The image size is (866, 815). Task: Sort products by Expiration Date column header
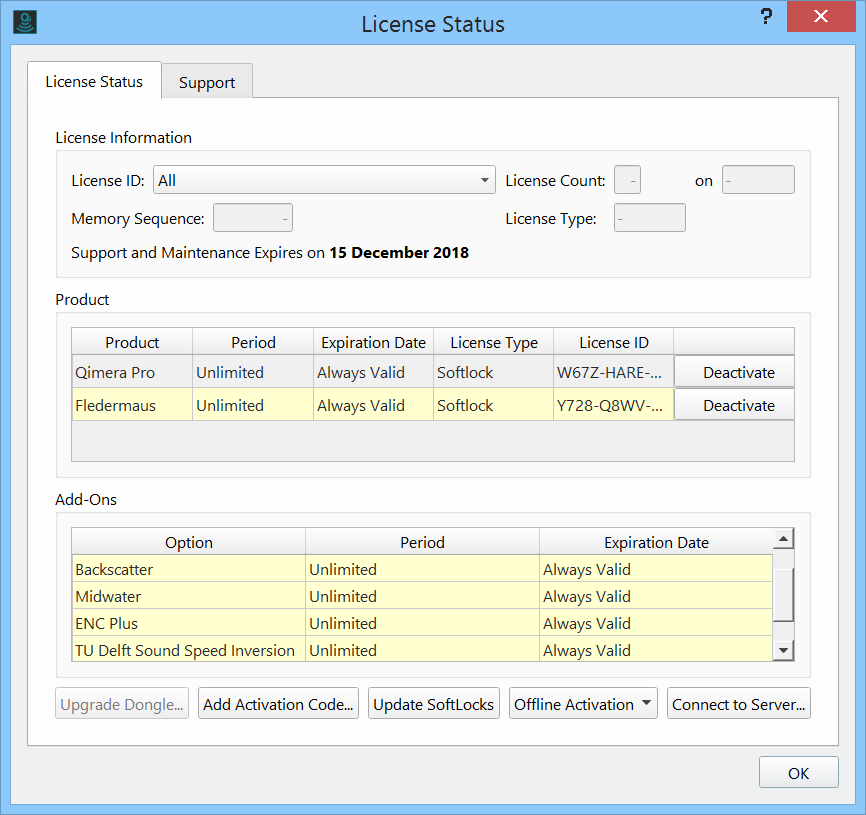[x=373, y=342]
